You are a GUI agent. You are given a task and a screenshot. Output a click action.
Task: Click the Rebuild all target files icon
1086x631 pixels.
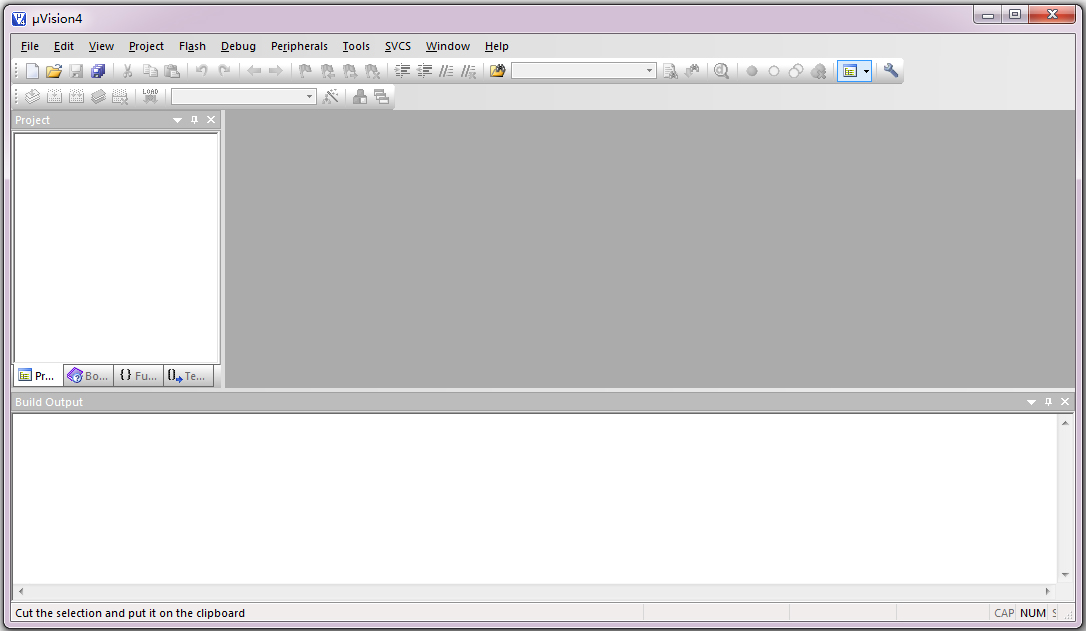coord(76,96)
